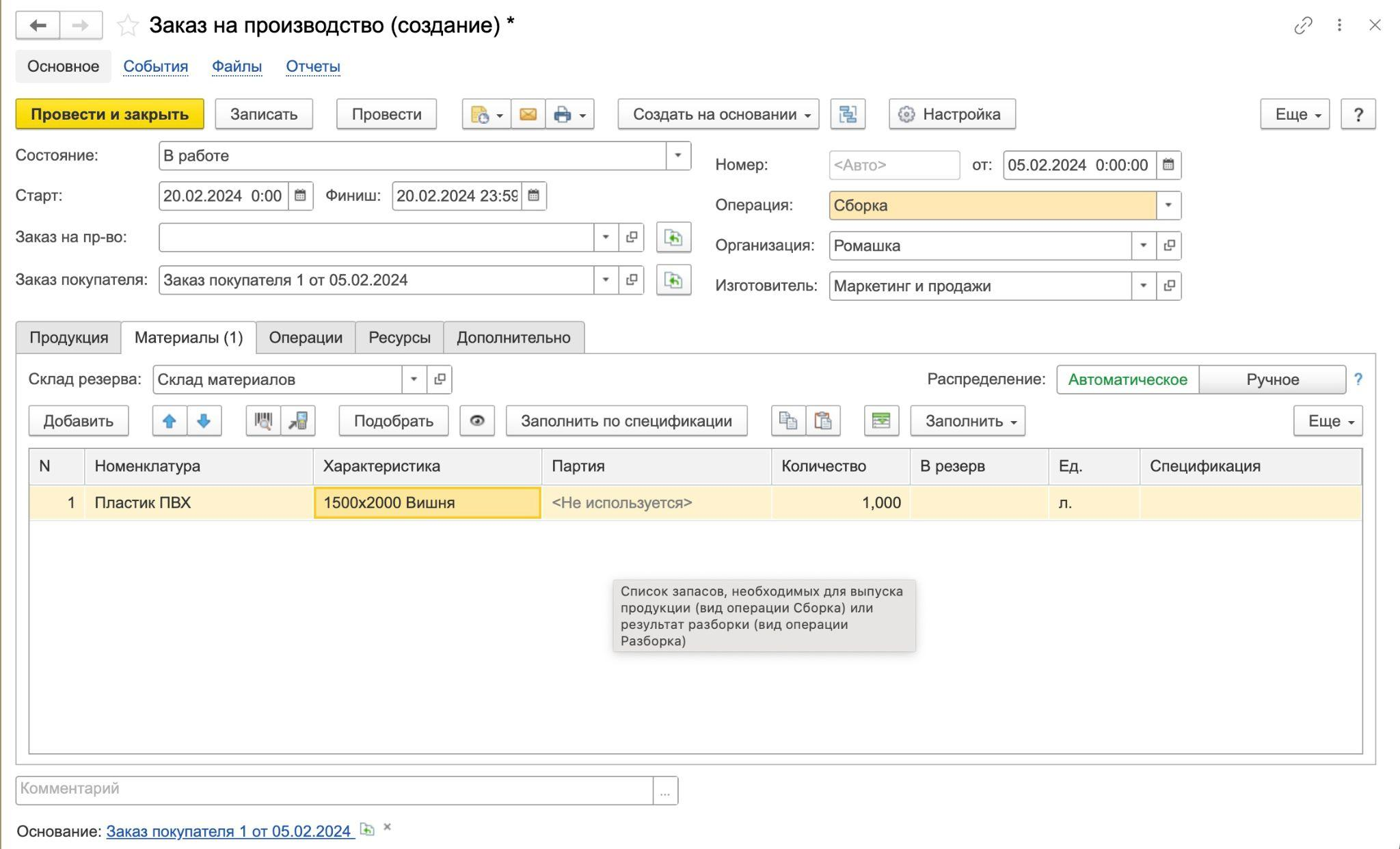
Task: Open calendar for the Финиш date
Action: tap(534, 196)
